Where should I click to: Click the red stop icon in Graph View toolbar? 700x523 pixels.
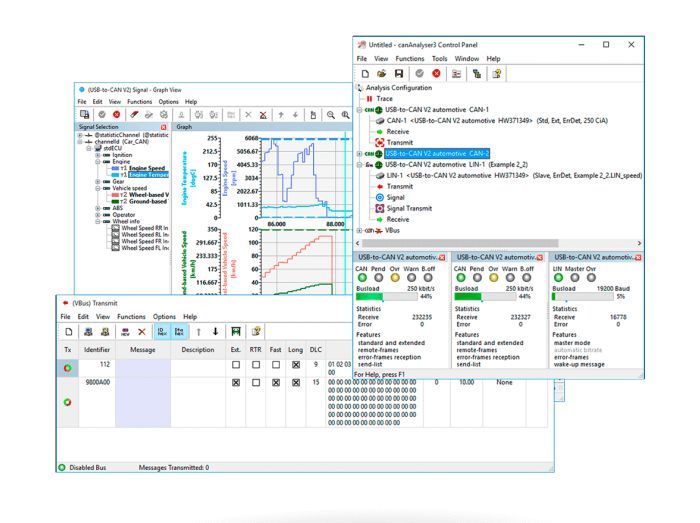coord(118,115)
